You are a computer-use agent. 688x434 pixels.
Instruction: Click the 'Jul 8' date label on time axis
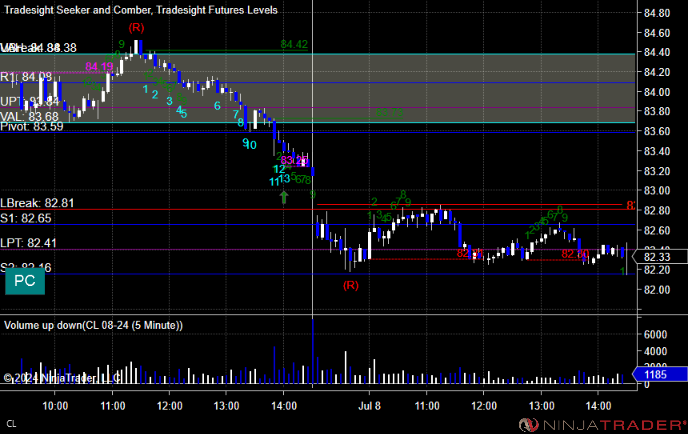coord(369,406)
